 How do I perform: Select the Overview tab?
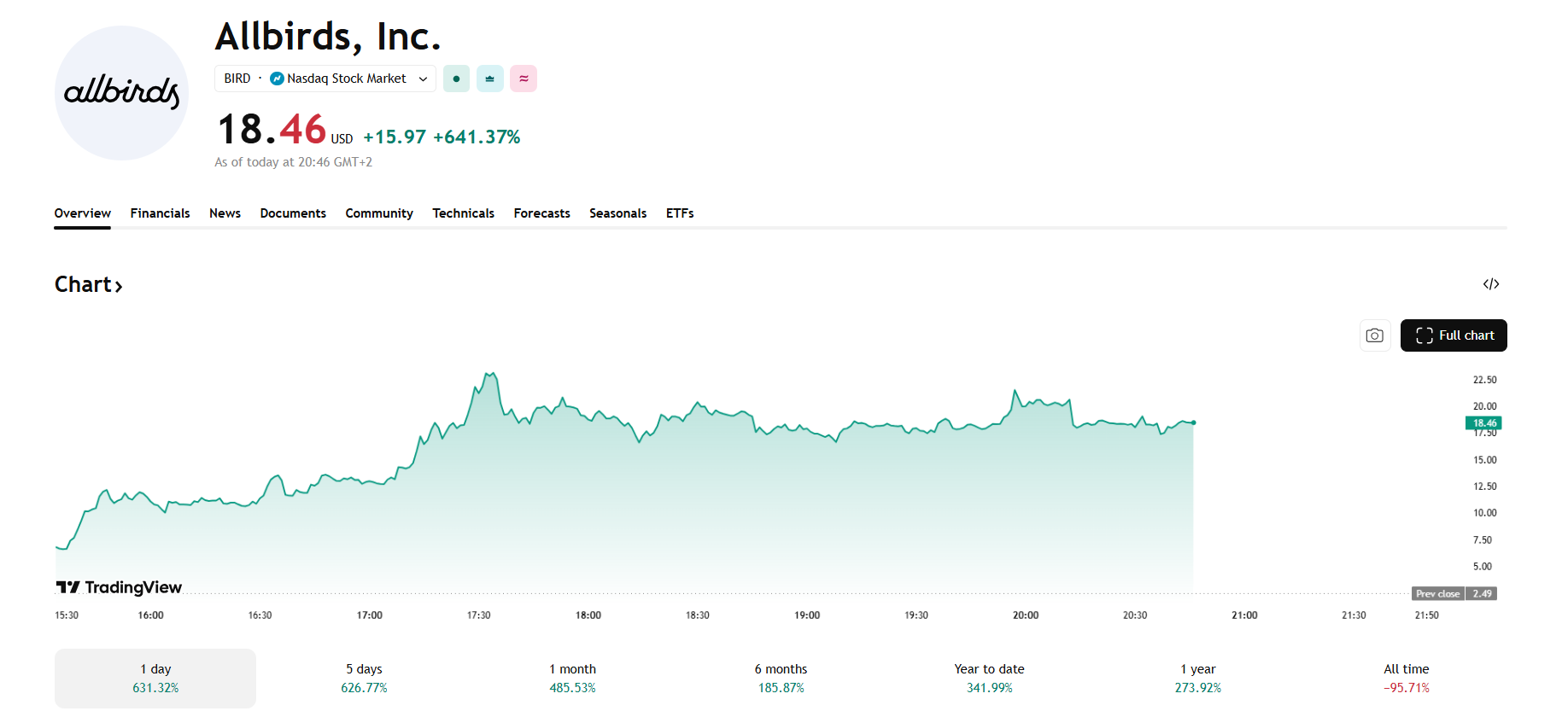[x=83, y=213]
